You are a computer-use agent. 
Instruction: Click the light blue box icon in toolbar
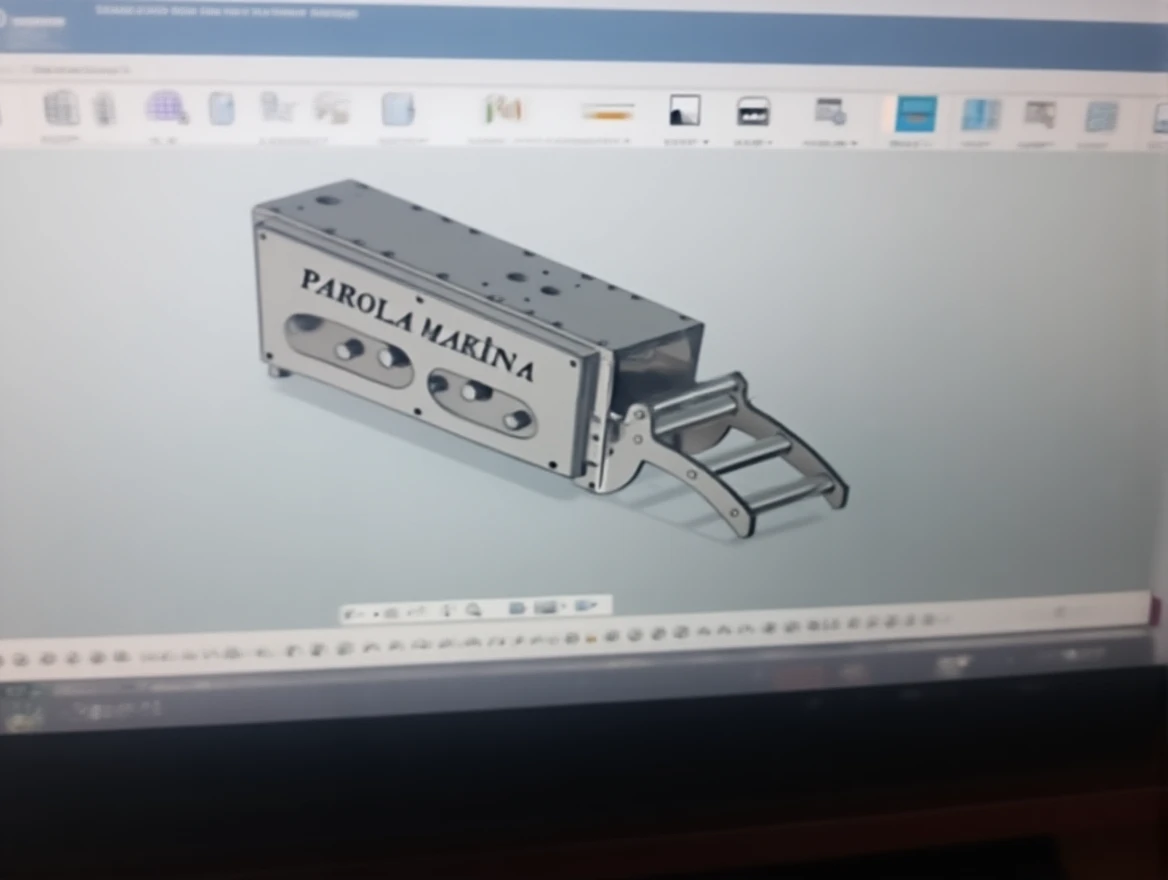click(x=397, y=109)
